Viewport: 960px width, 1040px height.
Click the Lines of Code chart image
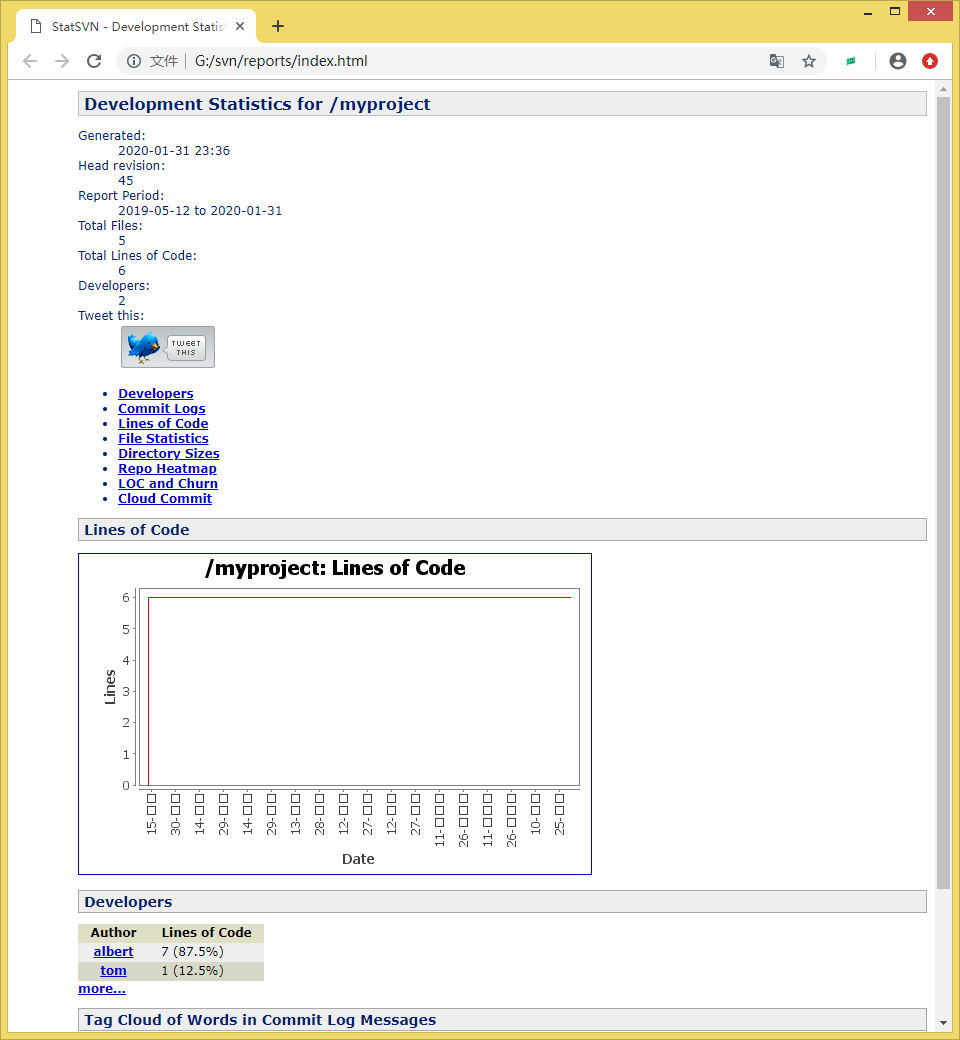point(335,714)
